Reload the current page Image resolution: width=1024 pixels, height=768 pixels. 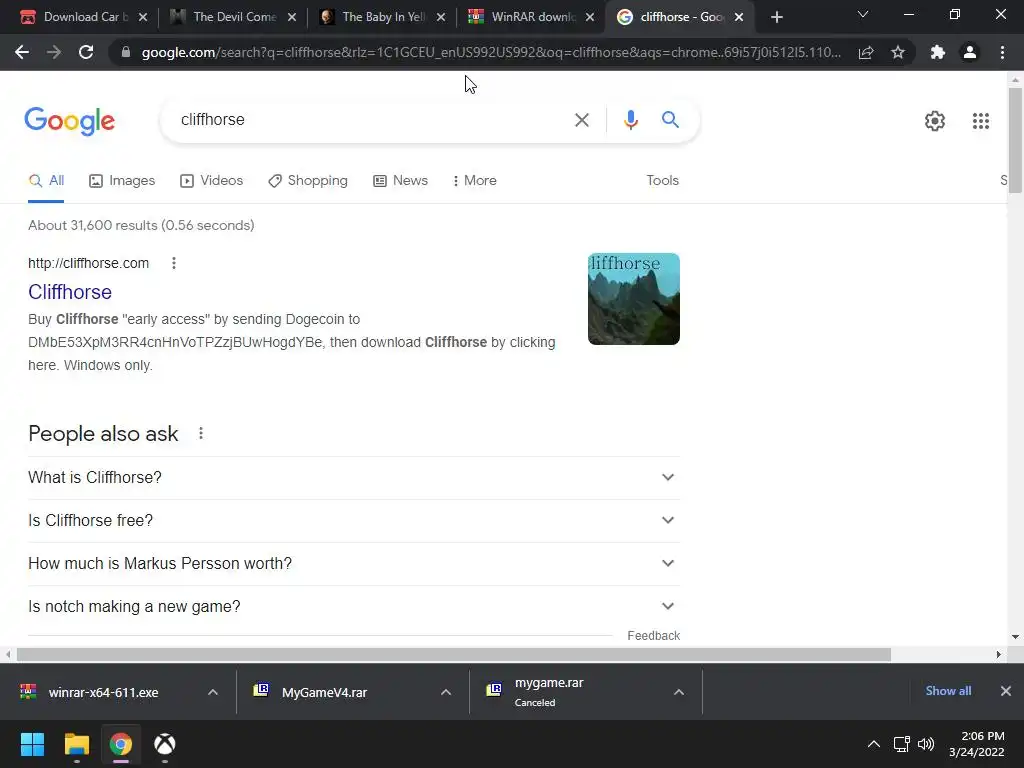tap(86, 52)
